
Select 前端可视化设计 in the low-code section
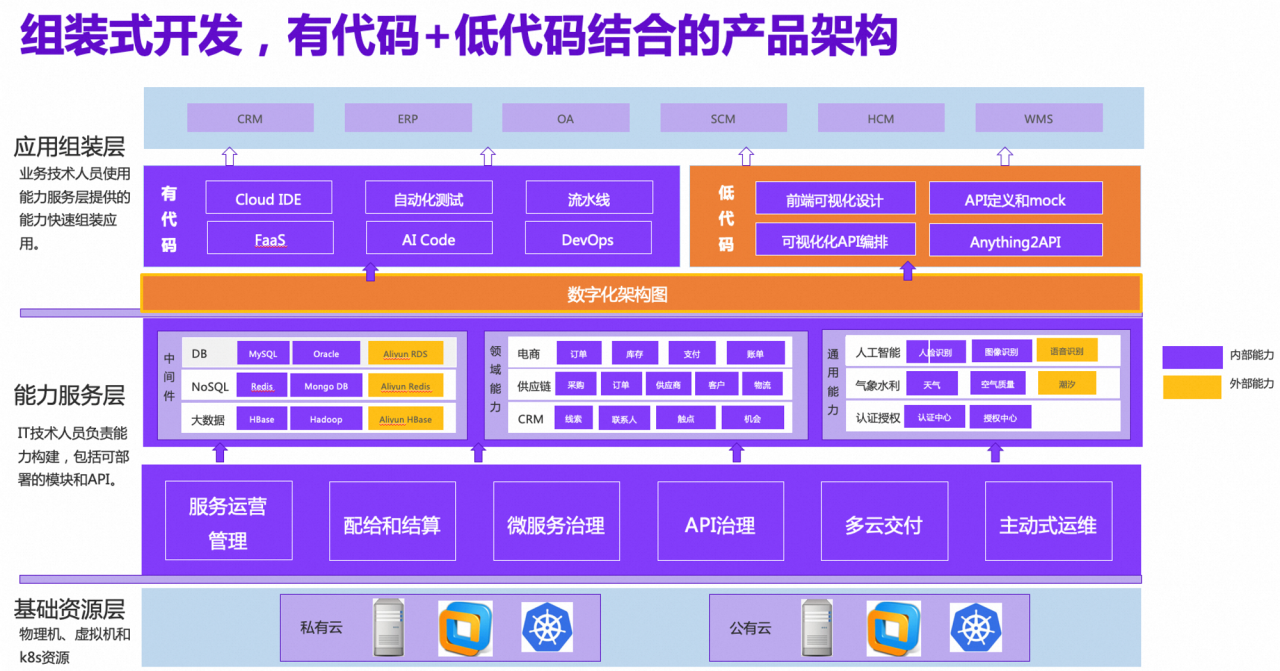835,197
